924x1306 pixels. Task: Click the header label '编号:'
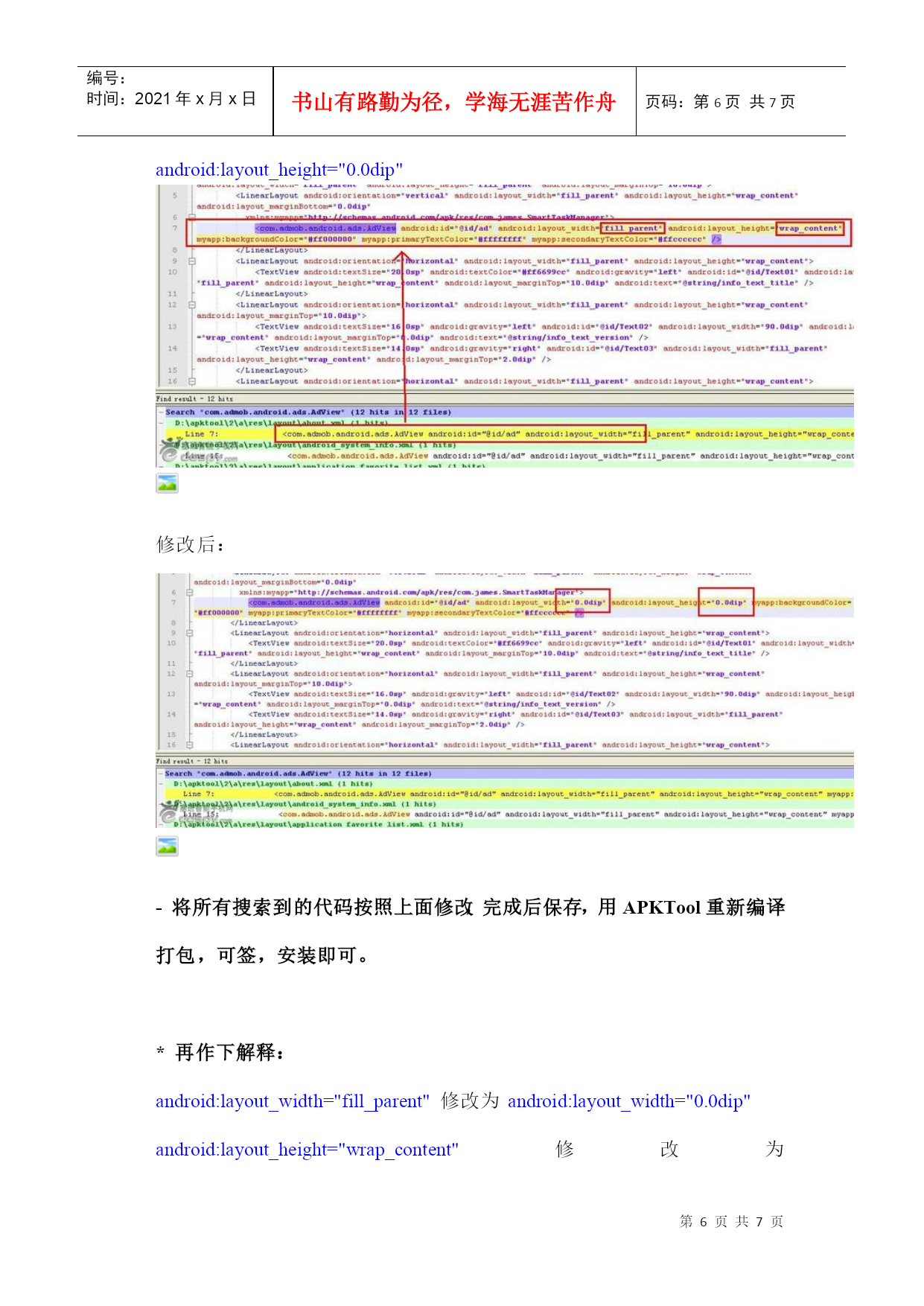[x=106, y=79]
